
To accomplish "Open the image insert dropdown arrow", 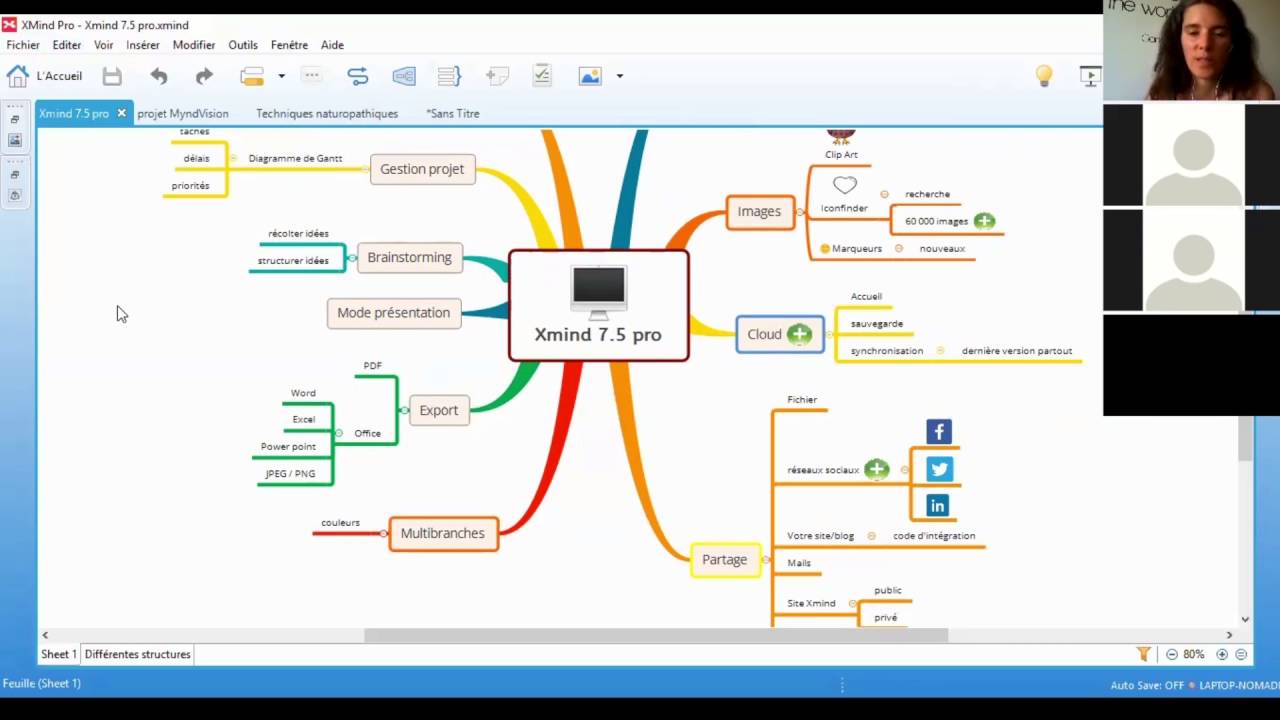I will tap(620, 76).
